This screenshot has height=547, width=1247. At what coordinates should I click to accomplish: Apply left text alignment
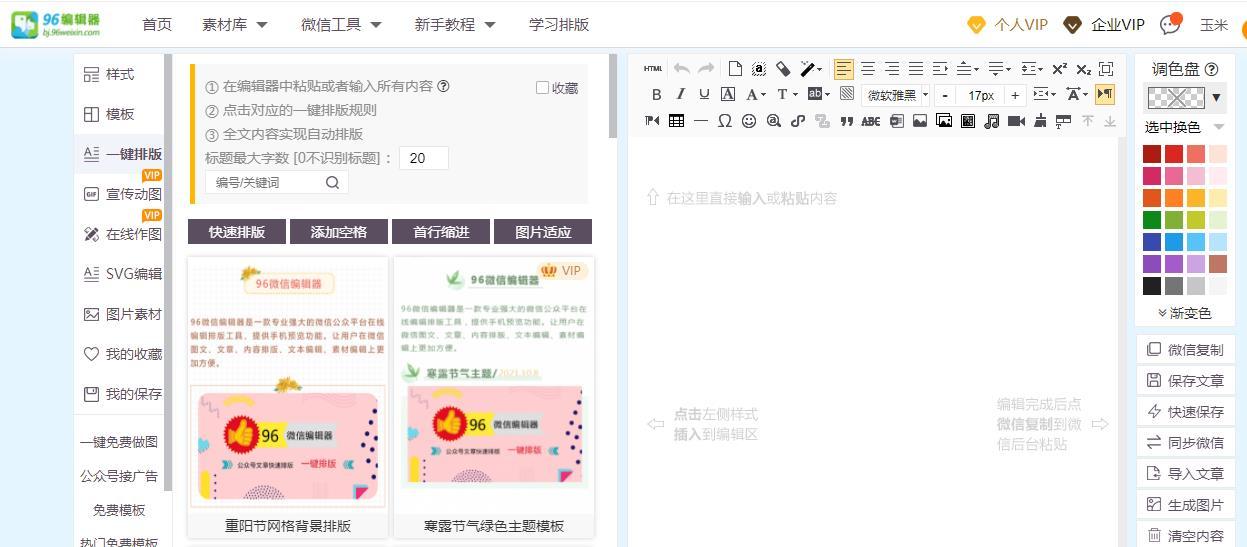(844, 69)
